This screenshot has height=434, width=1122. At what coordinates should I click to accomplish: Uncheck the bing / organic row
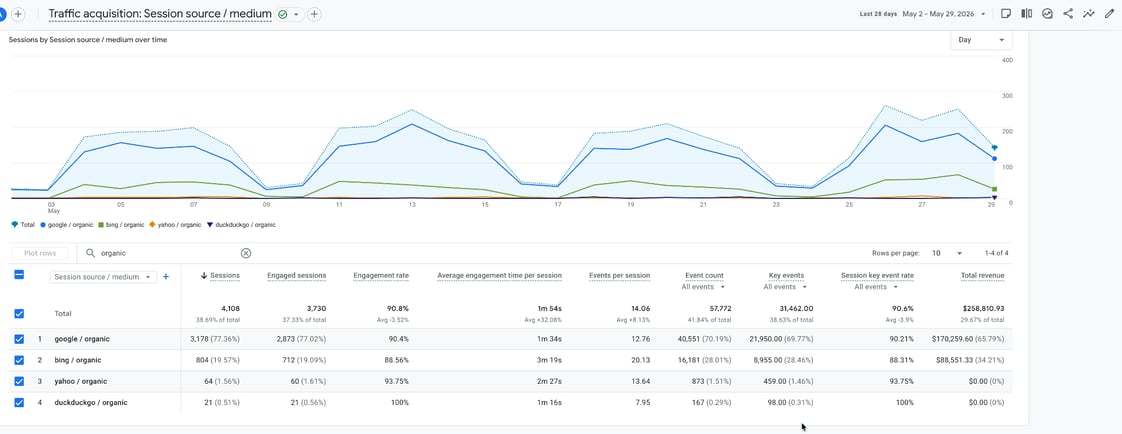[19, 360]
